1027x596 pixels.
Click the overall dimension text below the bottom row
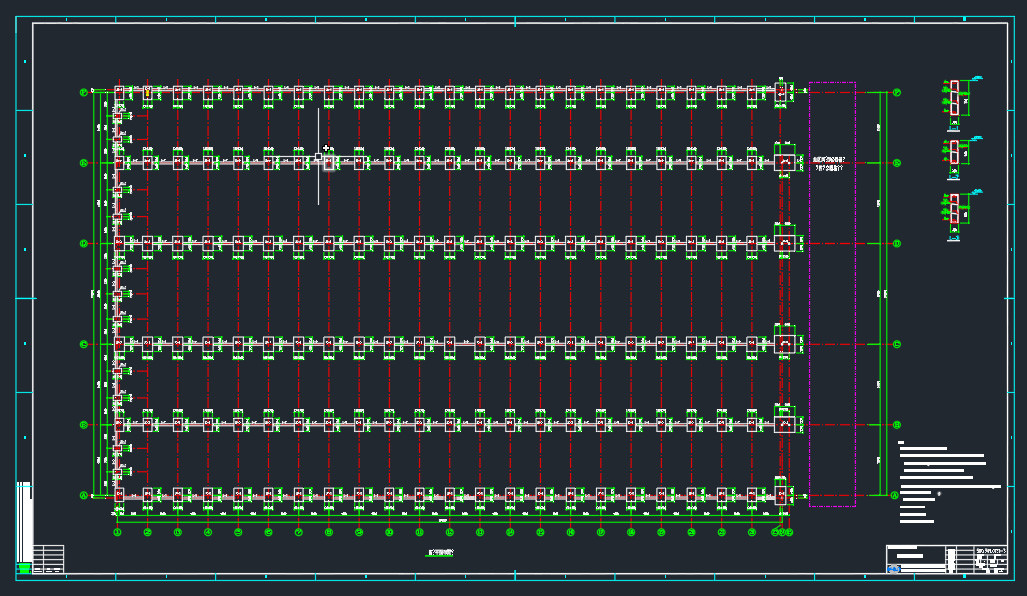pos(441,520)
